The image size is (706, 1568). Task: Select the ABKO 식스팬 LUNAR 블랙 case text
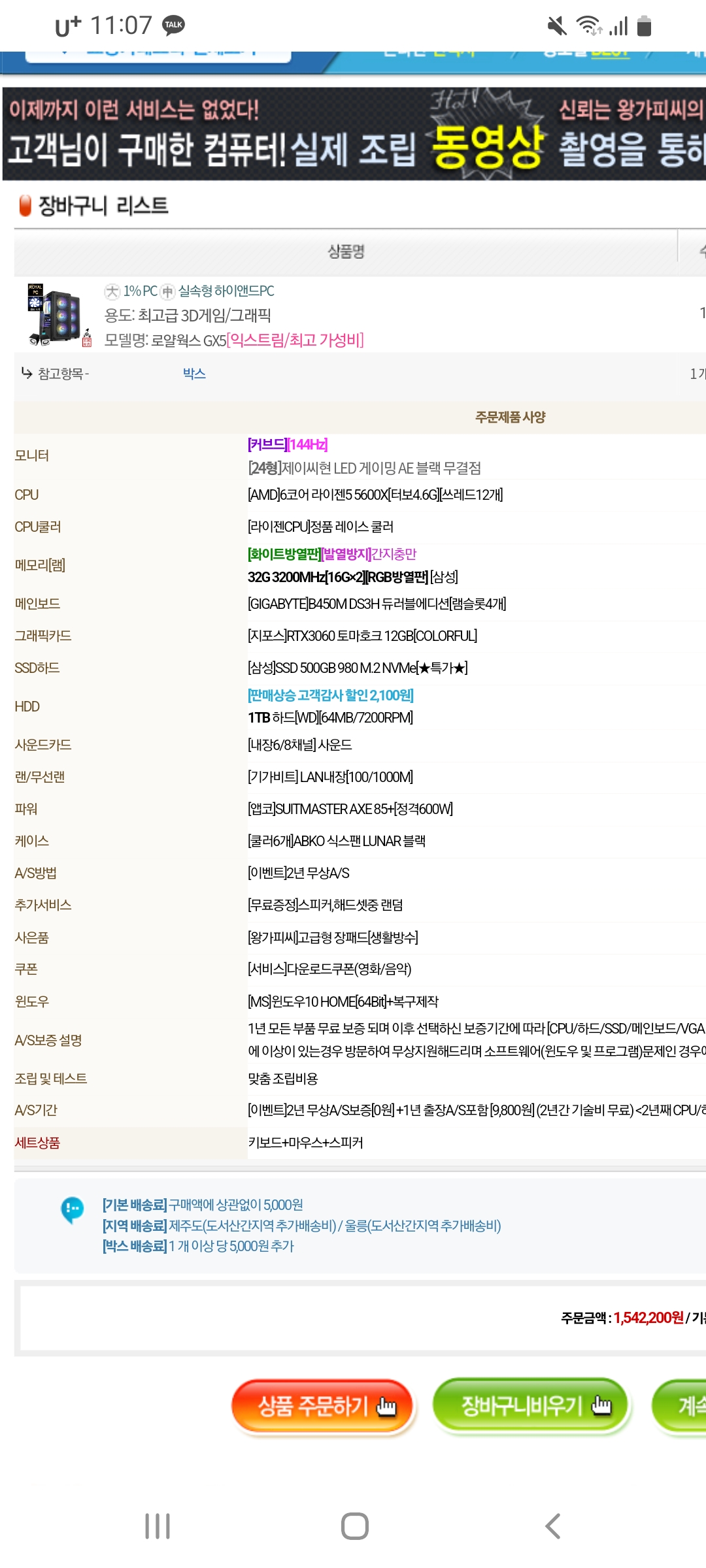click(x=336, y=841)
